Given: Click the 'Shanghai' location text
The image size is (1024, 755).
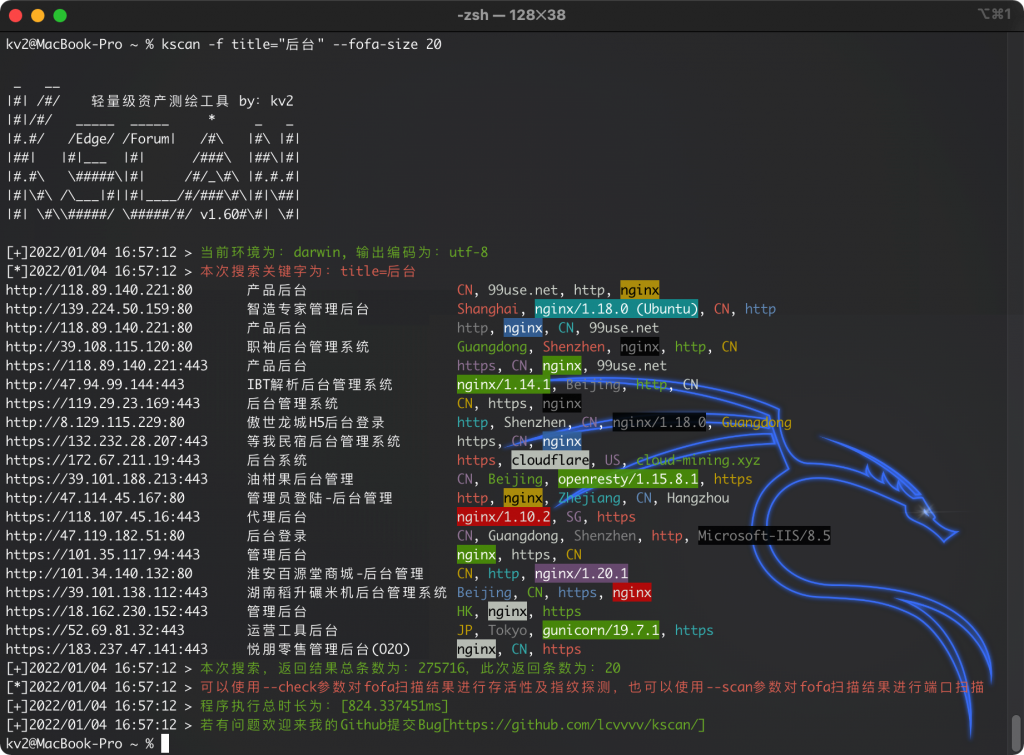Looking at the screenshot, I should [487, 309].
